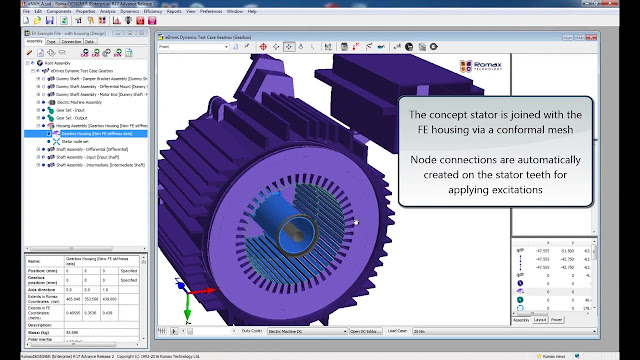This screenshot has height=360, width=640.
Task: Click the blue floppy disk Save icon
Action: (50, 20)
